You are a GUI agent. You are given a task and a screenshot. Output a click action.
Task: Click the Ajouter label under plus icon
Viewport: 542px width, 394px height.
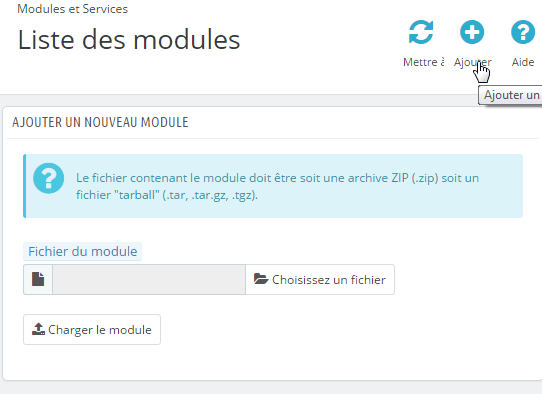(473, 62)
